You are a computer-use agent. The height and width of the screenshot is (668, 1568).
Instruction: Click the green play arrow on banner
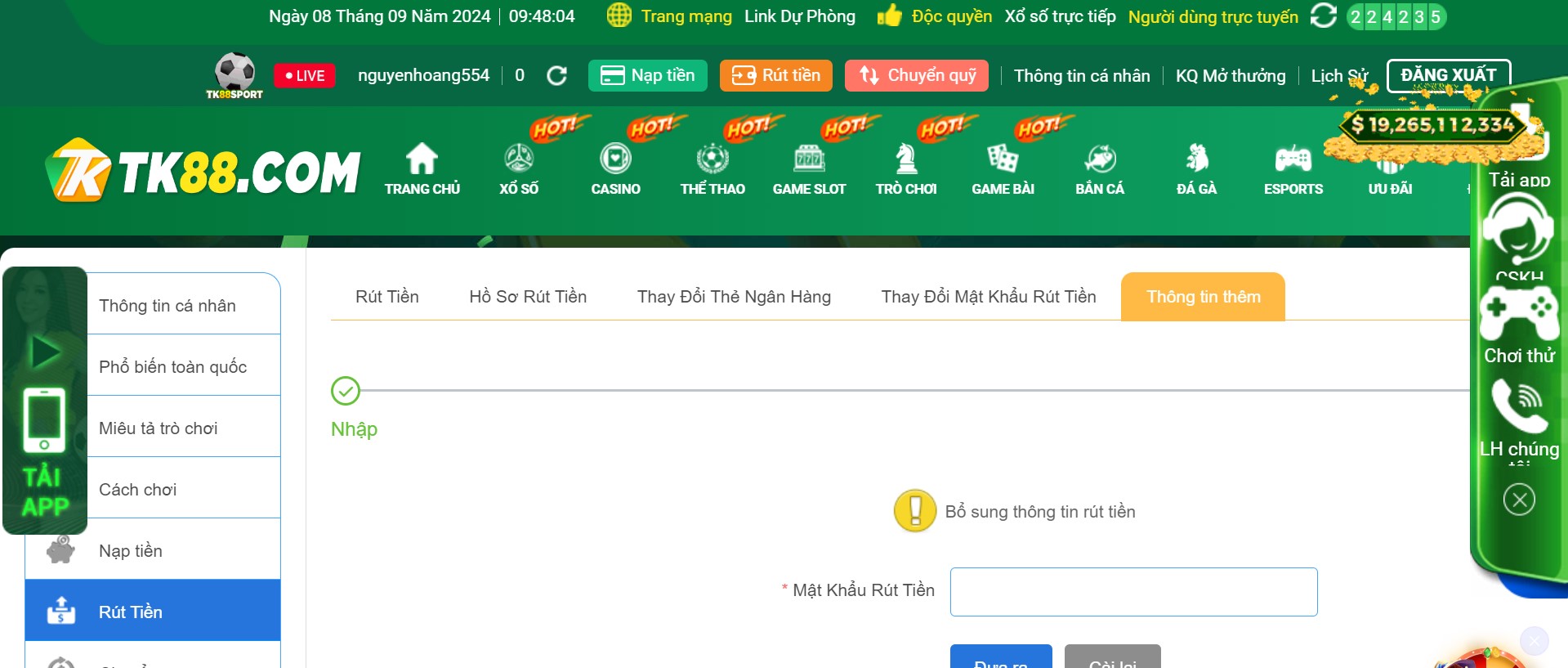[x=46, y=352]
